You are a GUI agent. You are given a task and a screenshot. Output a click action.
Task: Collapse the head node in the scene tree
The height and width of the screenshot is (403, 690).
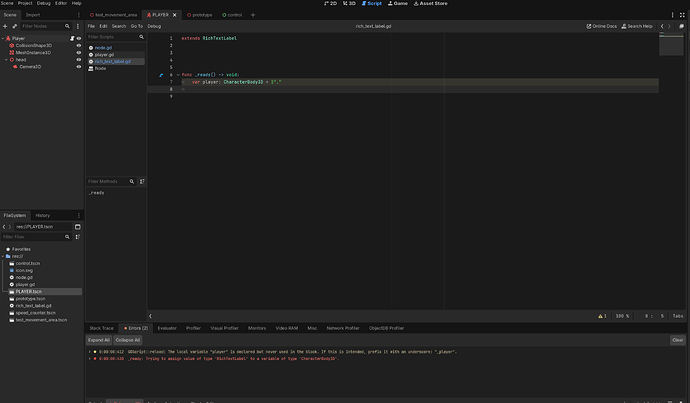click(6, 60)
